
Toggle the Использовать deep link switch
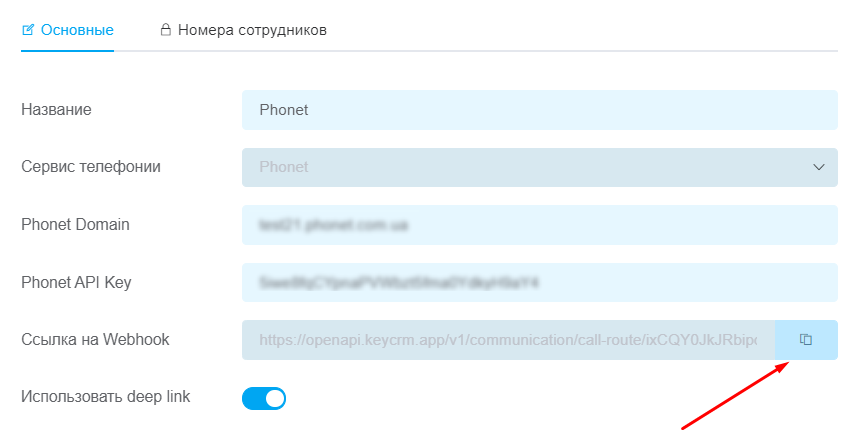[x=264, y=399]
